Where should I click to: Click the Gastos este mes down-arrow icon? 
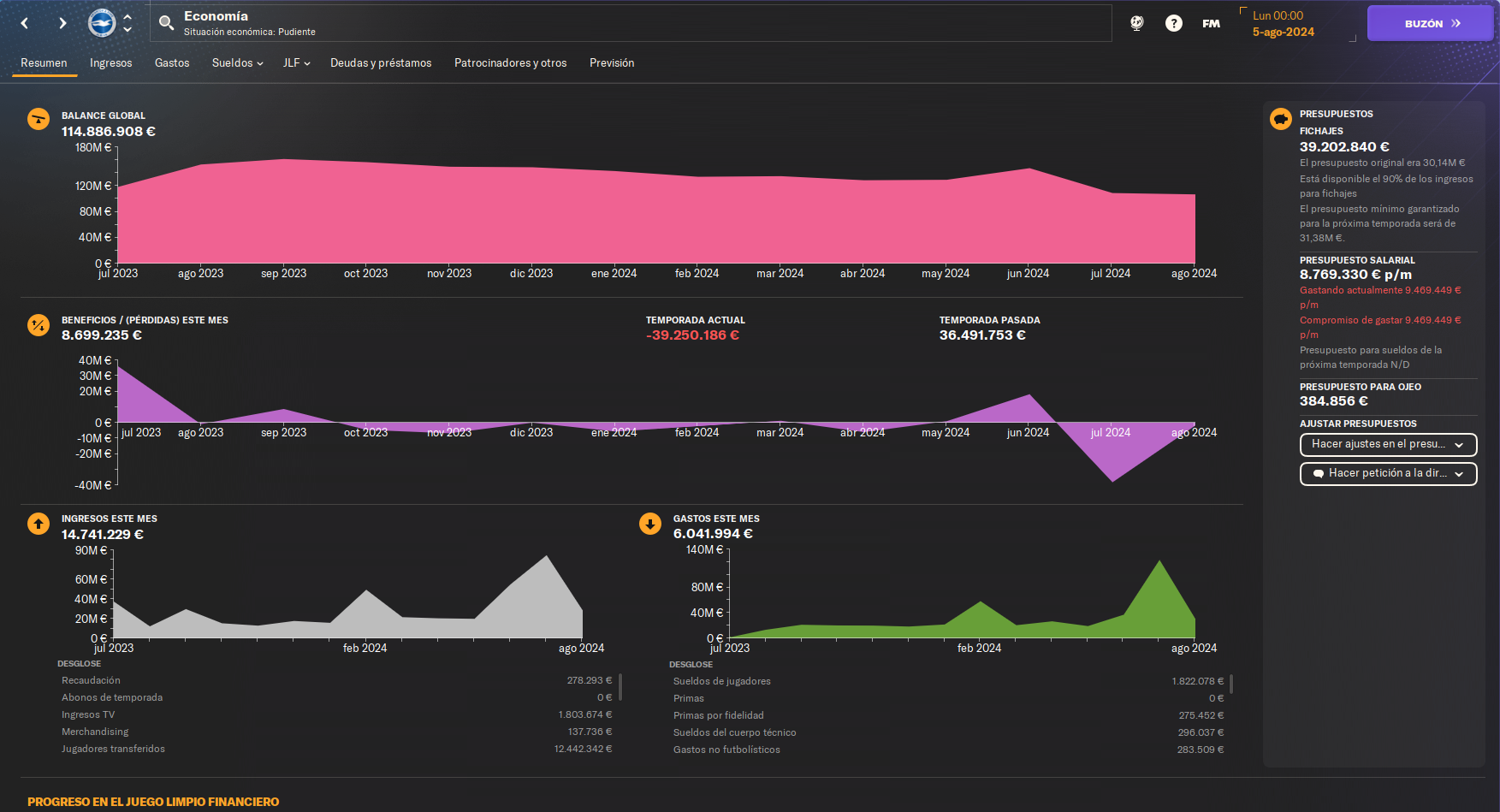(650, 524)
